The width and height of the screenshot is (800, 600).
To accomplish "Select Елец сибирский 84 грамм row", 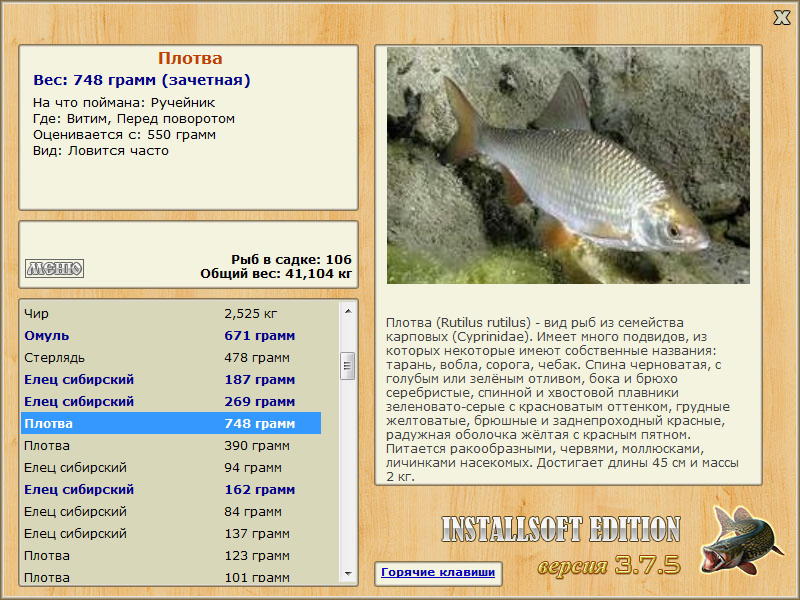I will pos(171,511).
